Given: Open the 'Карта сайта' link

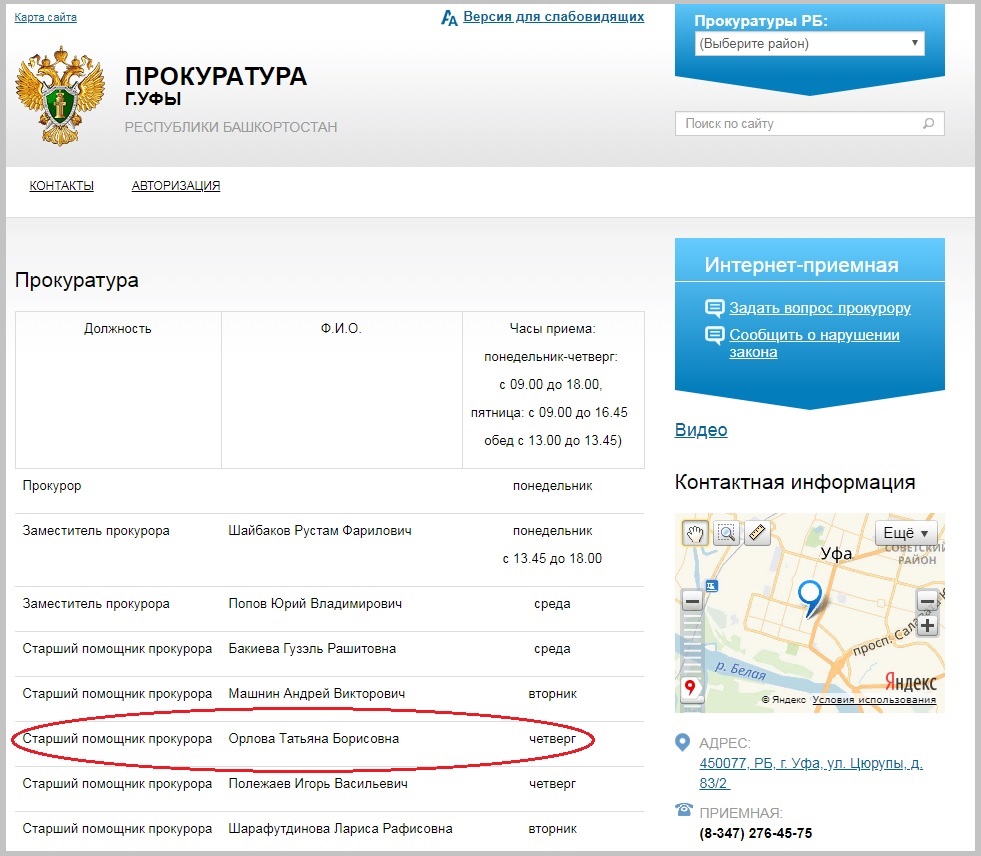Looking at the screenshot, I should pos(46,18).
